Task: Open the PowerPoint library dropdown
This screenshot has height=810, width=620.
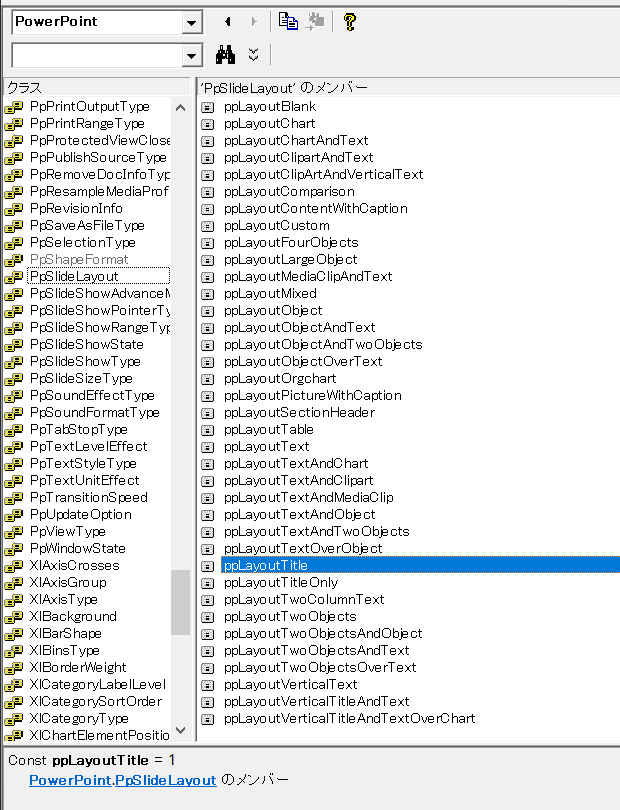Action: click(x=192, y=23)
